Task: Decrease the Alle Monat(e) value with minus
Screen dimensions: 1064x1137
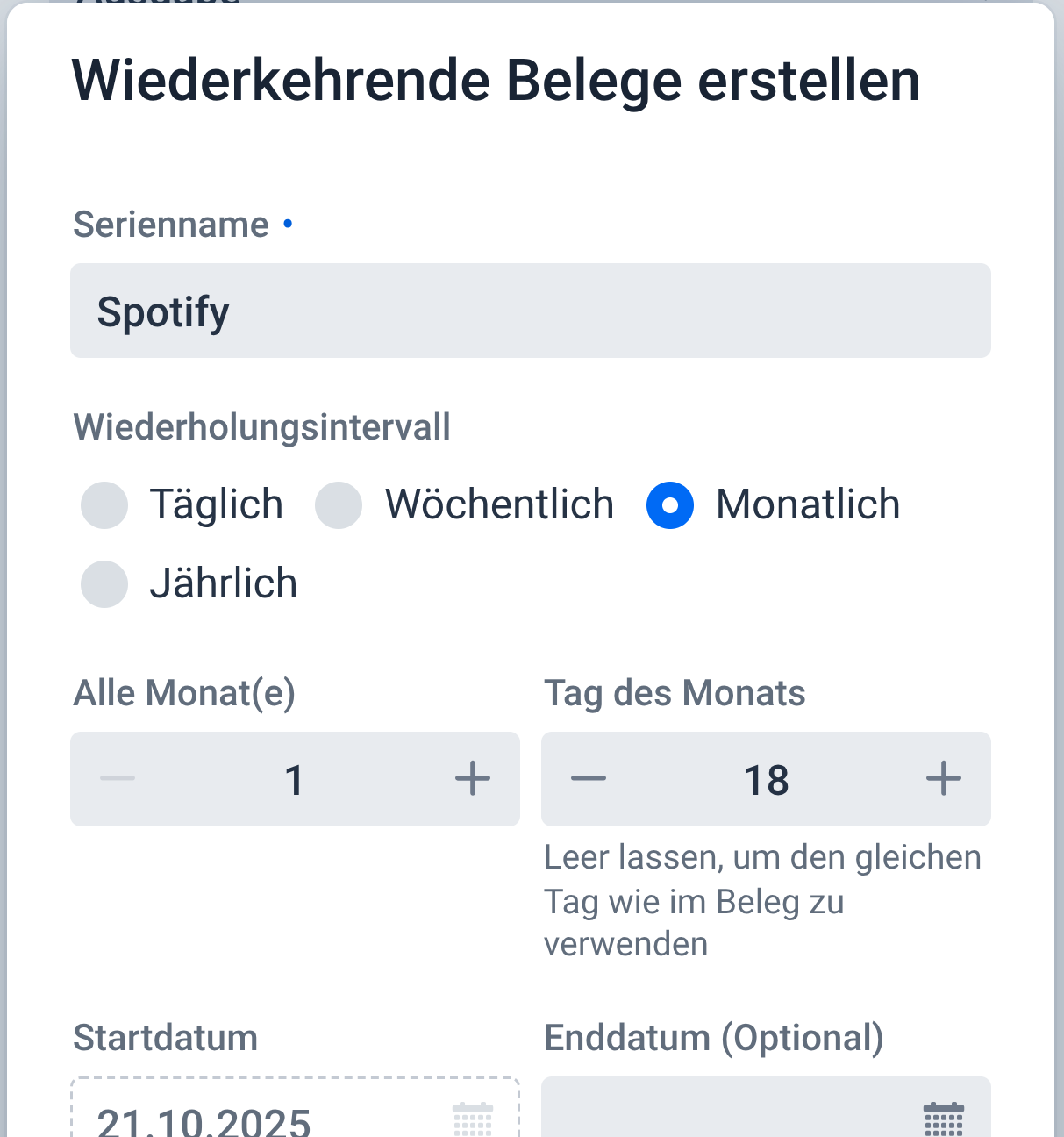Action: (118, 779)
